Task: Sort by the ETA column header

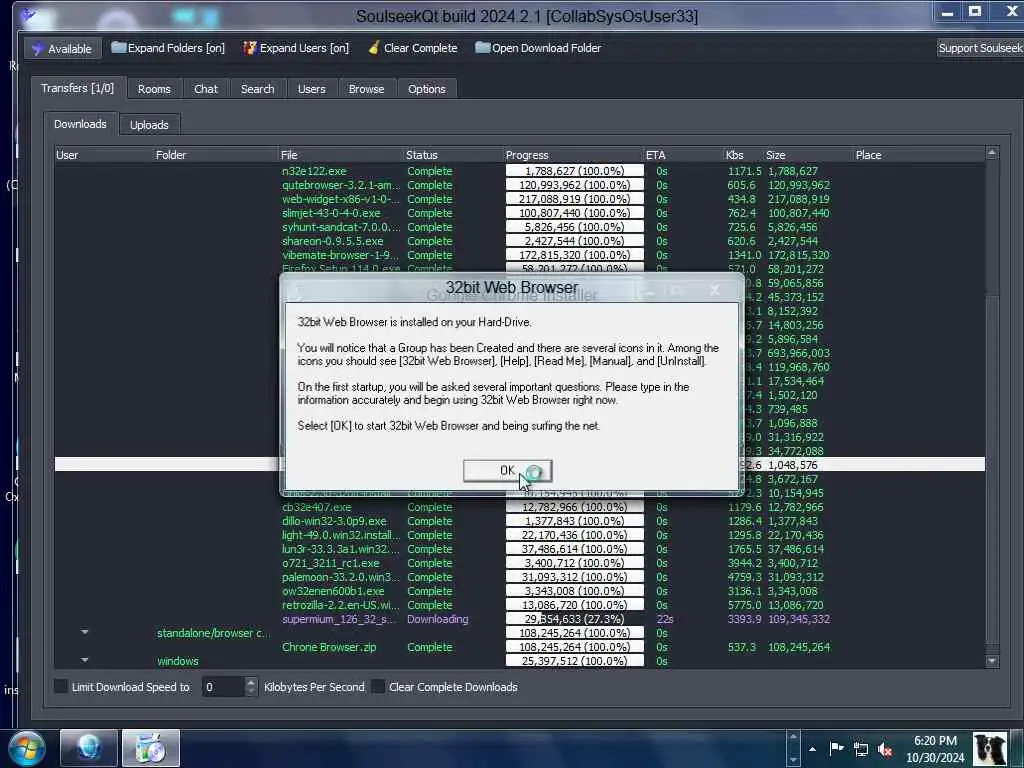Action: (683, 155)
